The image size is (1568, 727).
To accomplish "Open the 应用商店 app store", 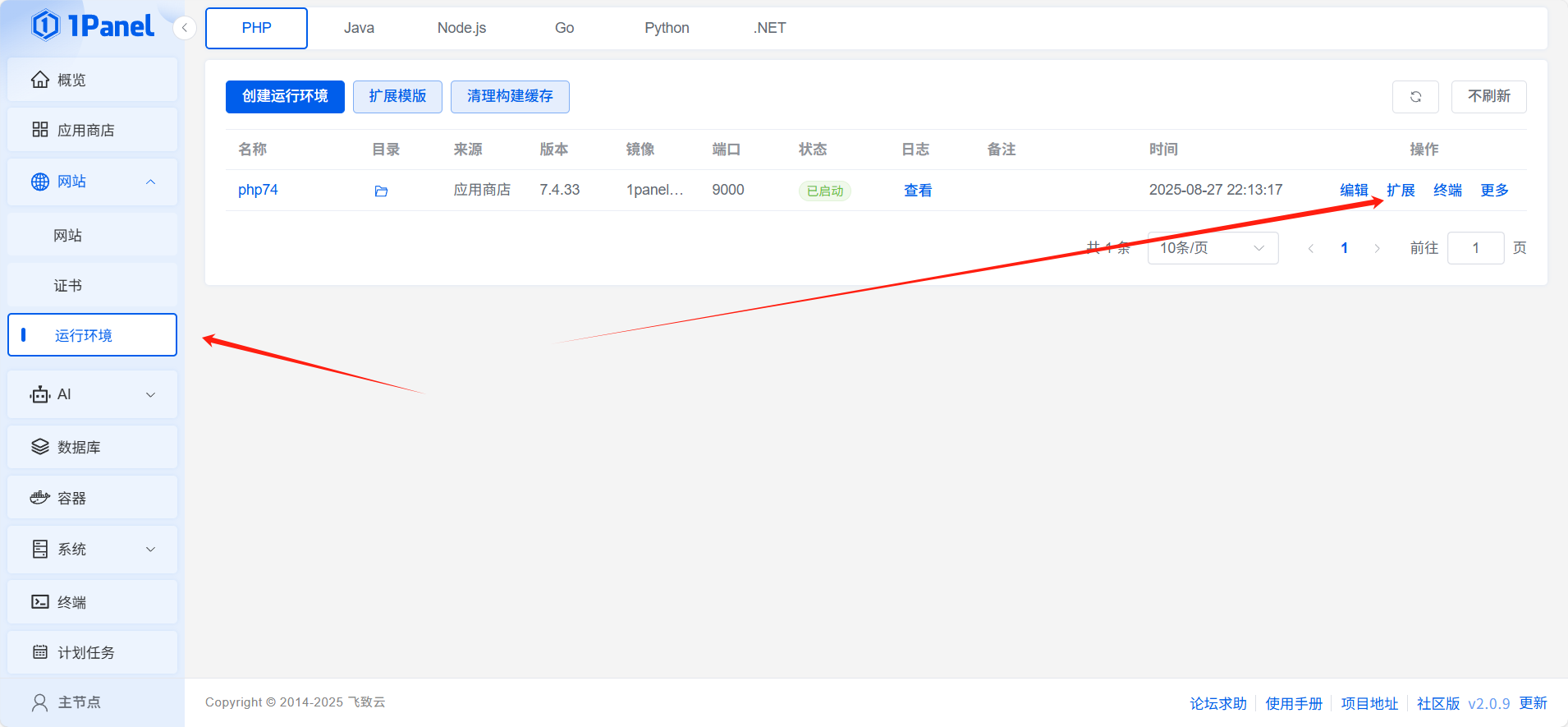I will (x=92, y=130).
